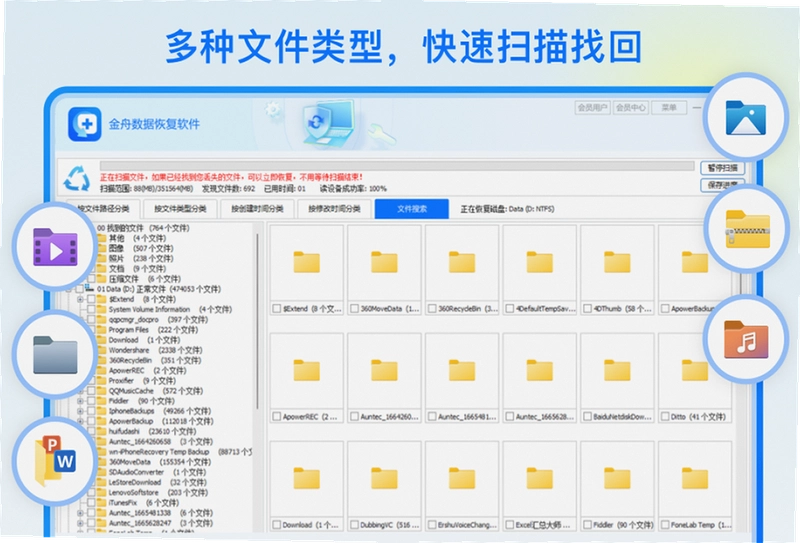Screen dimensions: 800x543
Task: Switch to the 文件搜索 tab
Action: coord(412,209)
